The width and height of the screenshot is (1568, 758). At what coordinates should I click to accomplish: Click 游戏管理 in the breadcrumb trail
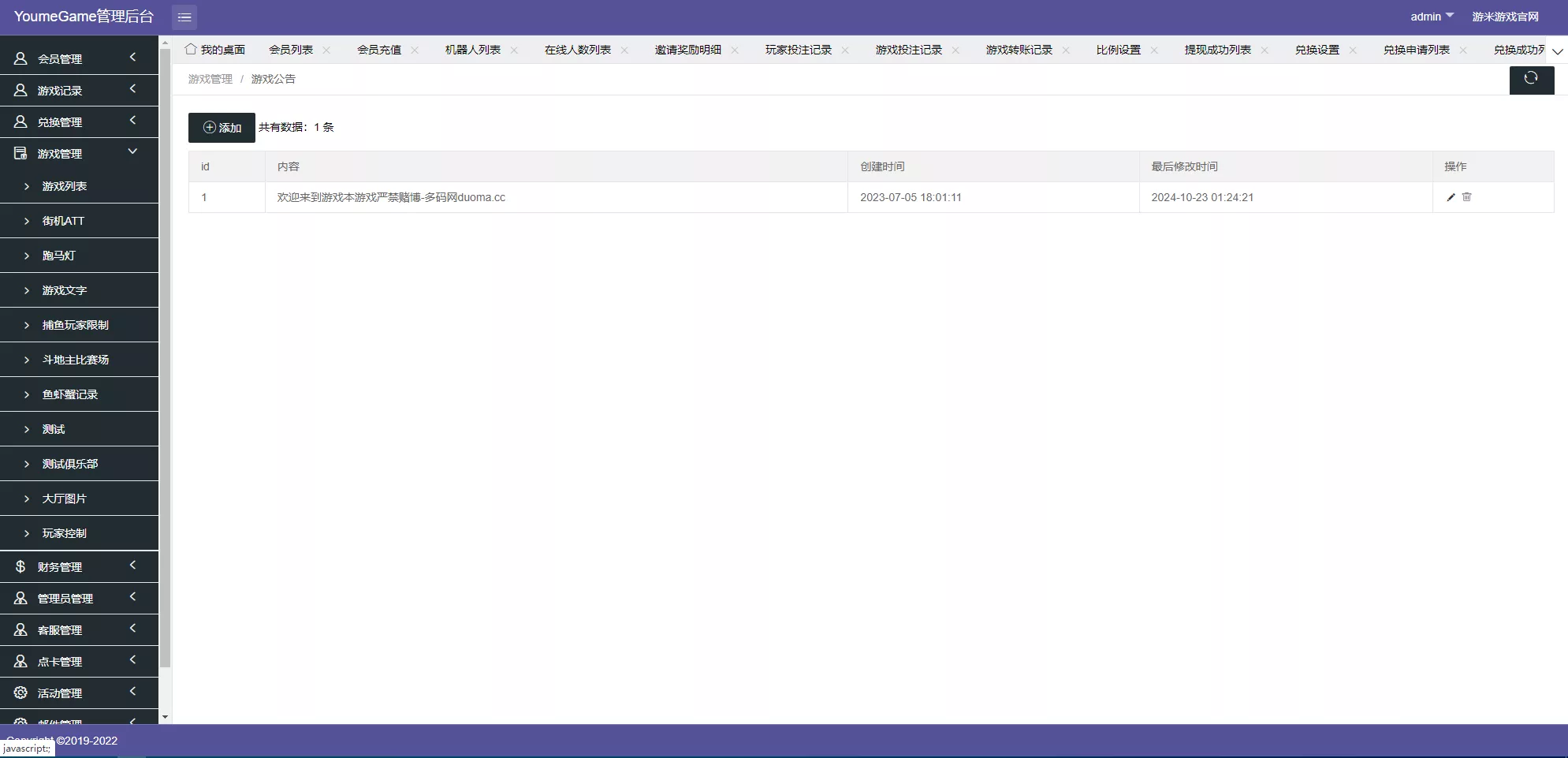[210, 79]
